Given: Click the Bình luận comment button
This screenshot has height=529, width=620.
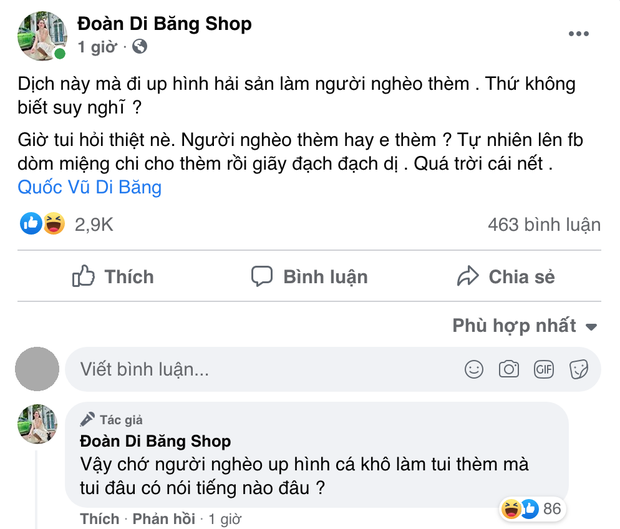Looking at the screenshot, I should [309, 277].
